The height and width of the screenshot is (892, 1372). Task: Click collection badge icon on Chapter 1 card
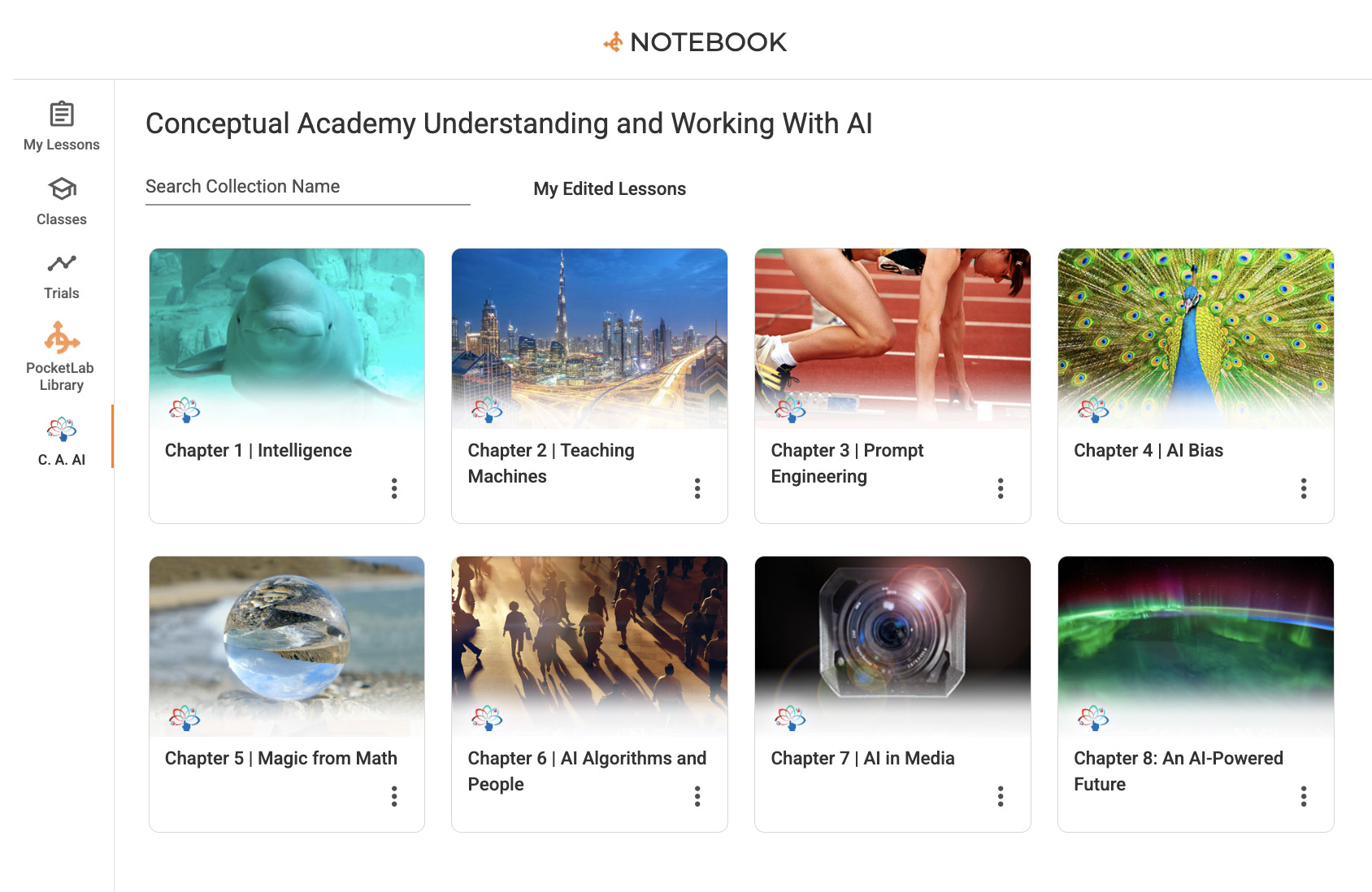click(185, 409)
